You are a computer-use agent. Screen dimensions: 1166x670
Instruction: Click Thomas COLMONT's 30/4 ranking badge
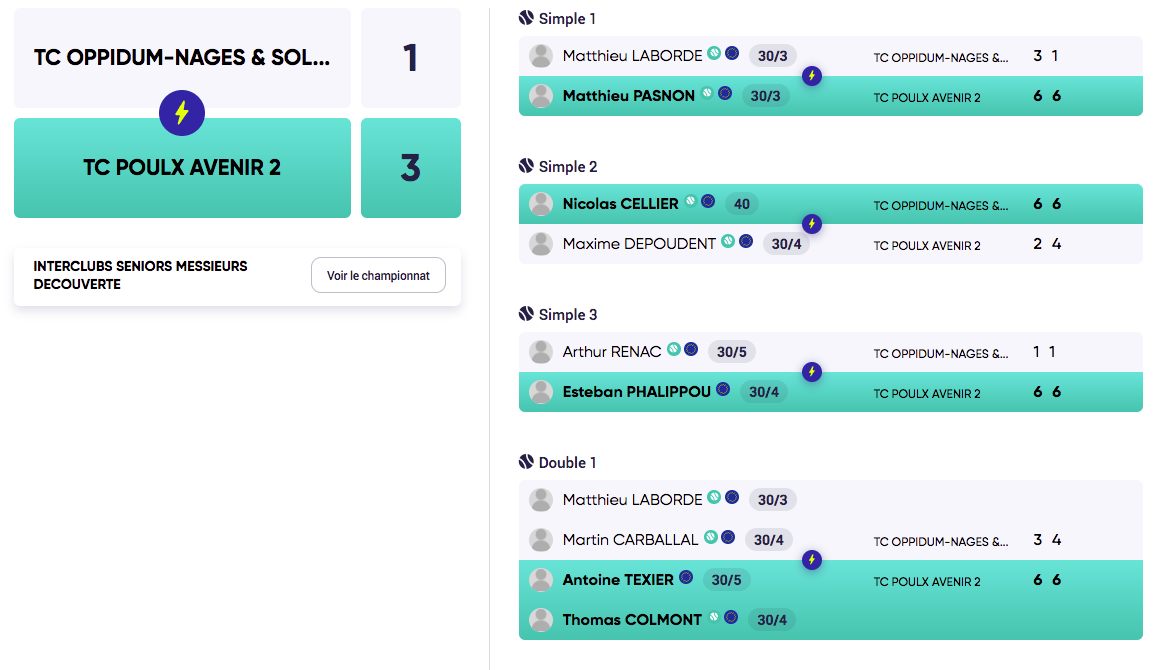pos(772,619)
